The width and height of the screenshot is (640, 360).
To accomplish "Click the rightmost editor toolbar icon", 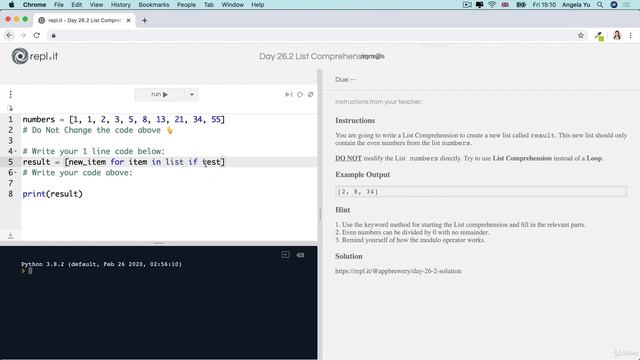I will (x=311, y=94).
